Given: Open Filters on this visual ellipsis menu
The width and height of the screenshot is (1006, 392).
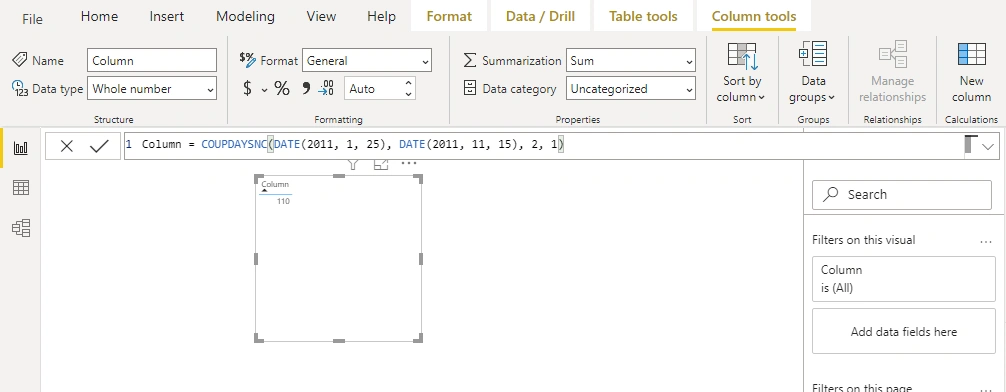Looking at the screenshot, I should point(986,241).
